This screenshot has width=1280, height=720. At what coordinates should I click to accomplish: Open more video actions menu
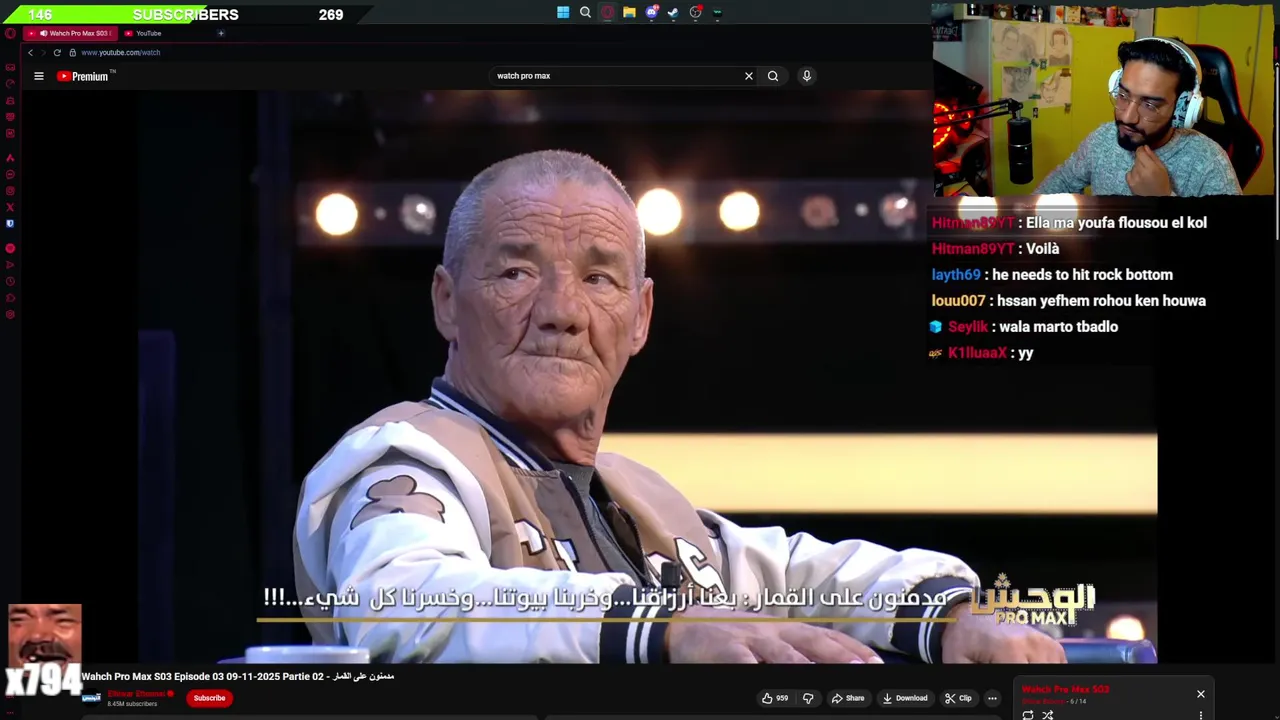992,698
